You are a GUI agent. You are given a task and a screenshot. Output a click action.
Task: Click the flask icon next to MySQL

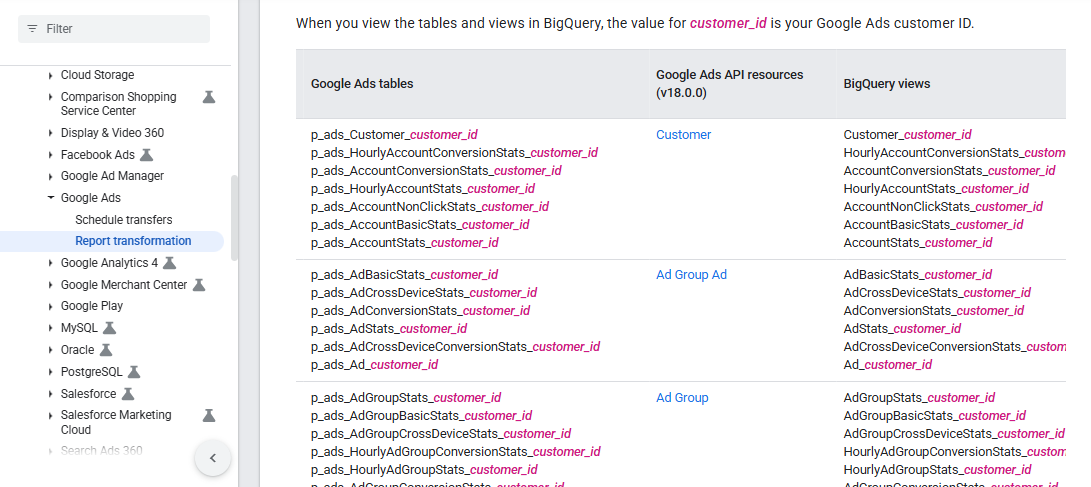pos(109,328)
